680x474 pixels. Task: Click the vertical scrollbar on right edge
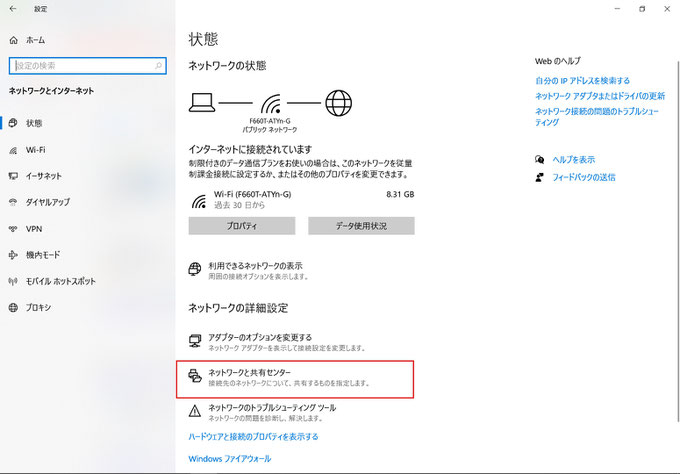click(678, 241)
